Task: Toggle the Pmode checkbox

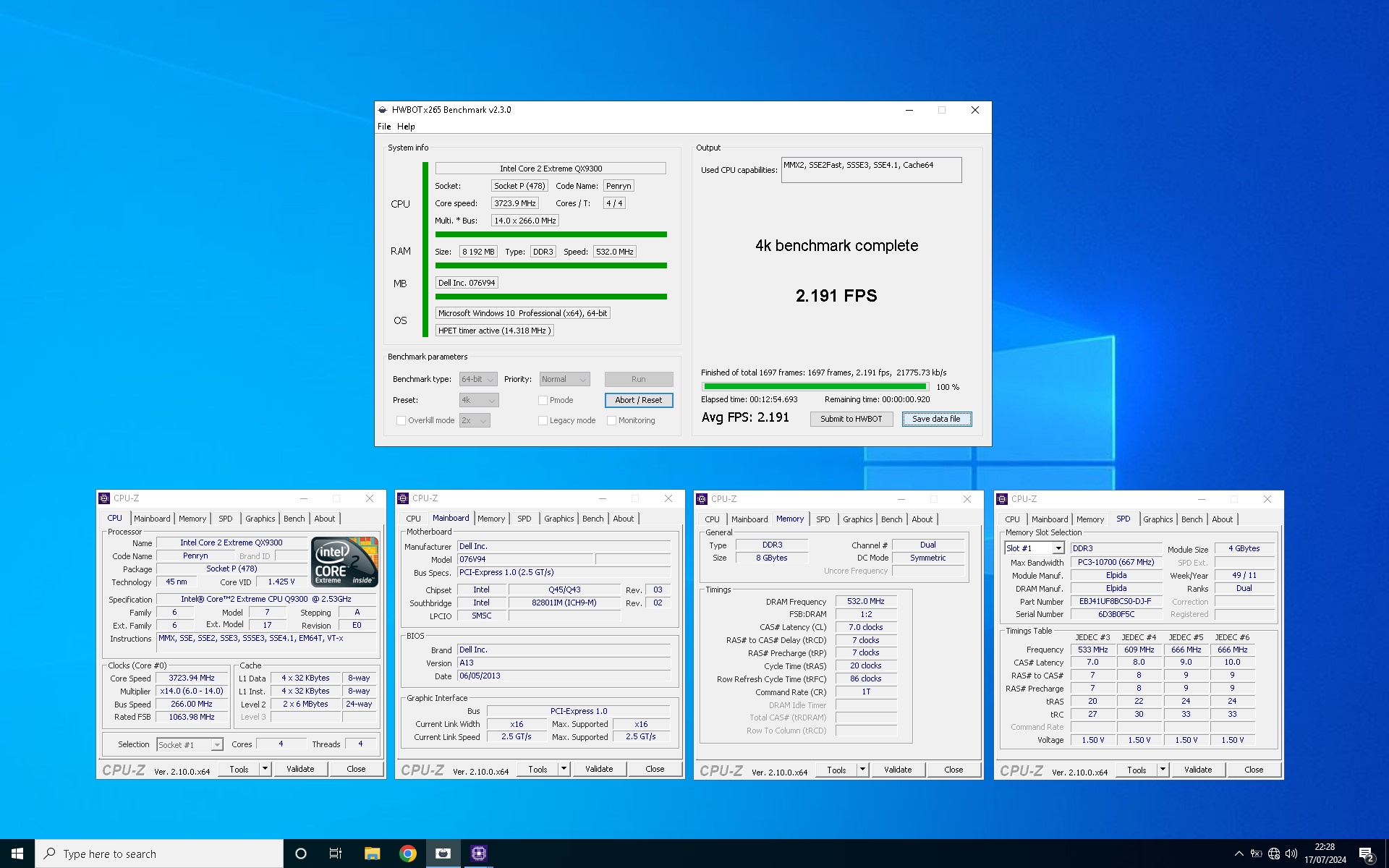Action: [543, 400]
